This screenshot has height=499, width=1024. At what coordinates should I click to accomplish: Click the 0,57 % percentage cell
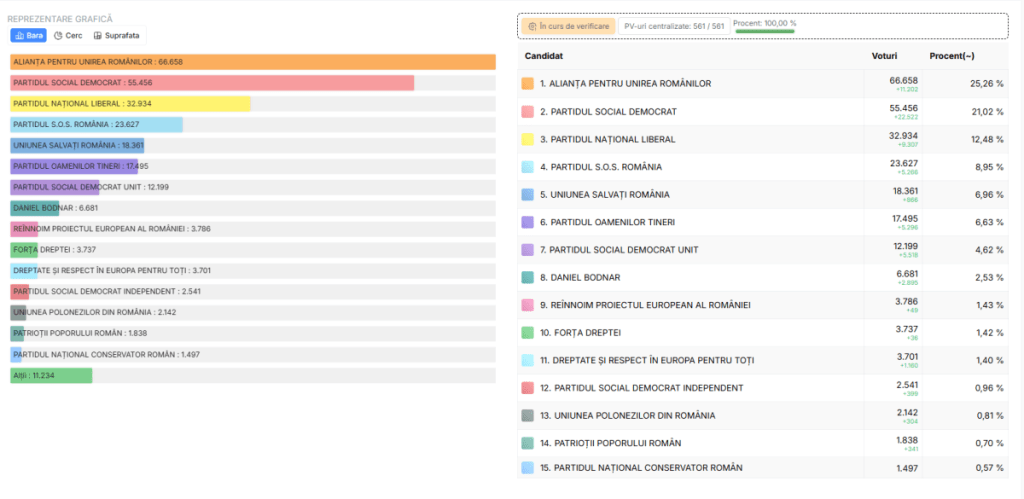990,468
